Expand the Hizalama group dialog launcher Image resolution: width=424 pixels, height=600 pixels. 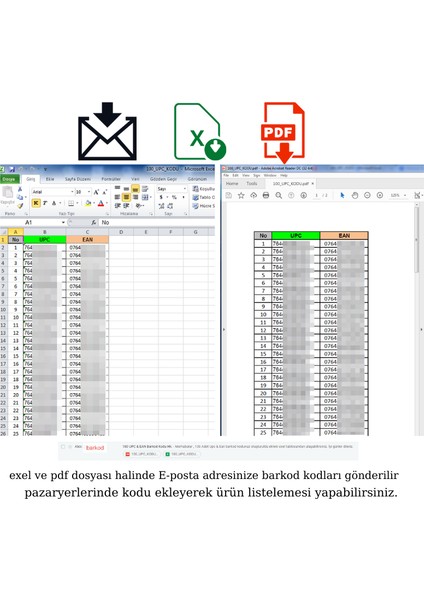151,214
